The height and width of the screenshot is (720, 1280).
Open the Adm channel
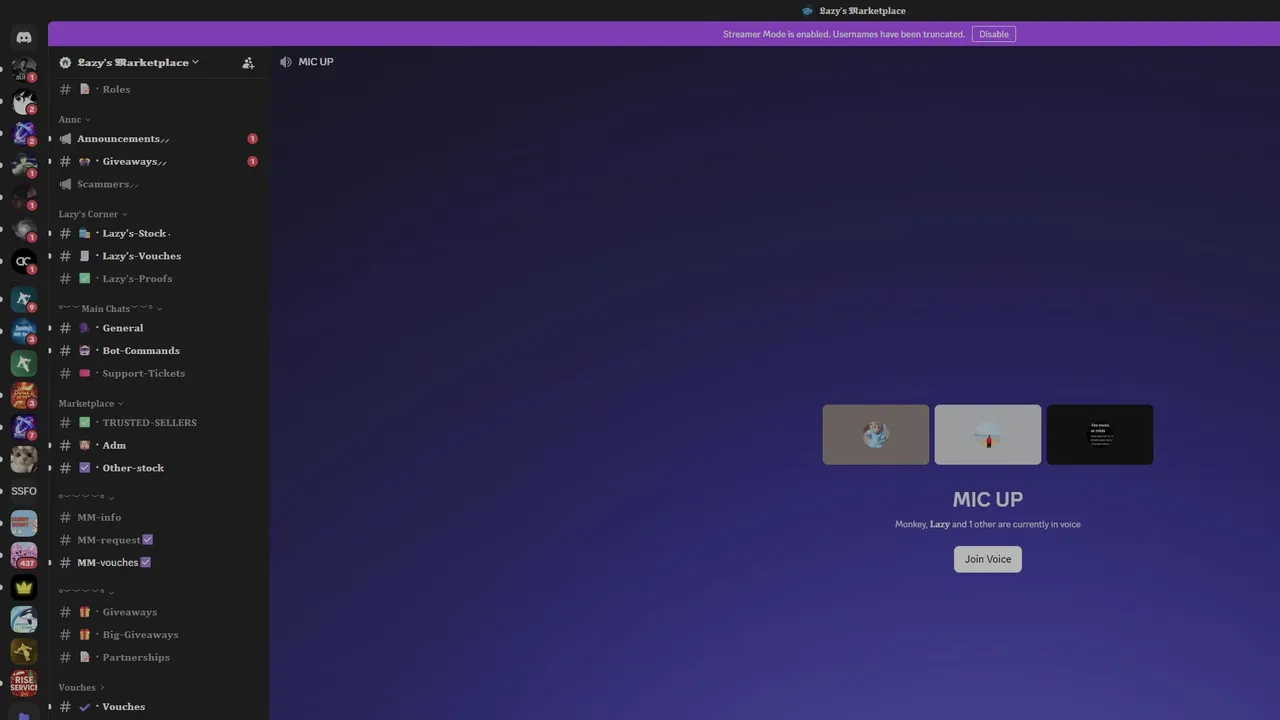pyautogui.click(x=159, y=445)
